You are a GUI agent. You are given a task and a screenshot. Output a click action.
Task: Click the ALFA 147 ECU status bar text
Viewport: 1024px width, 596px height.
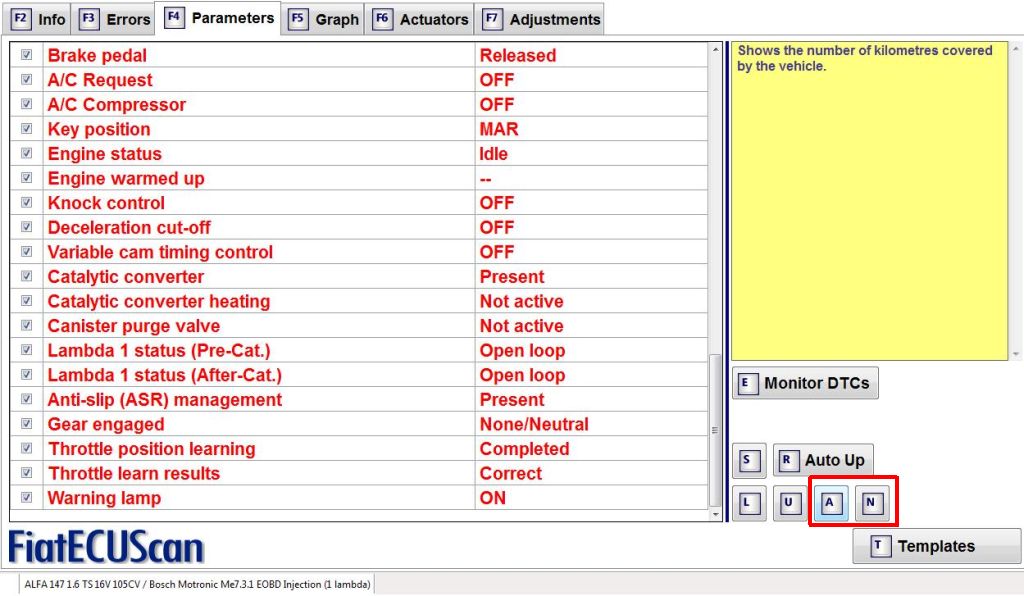click(x=197, y=584)
